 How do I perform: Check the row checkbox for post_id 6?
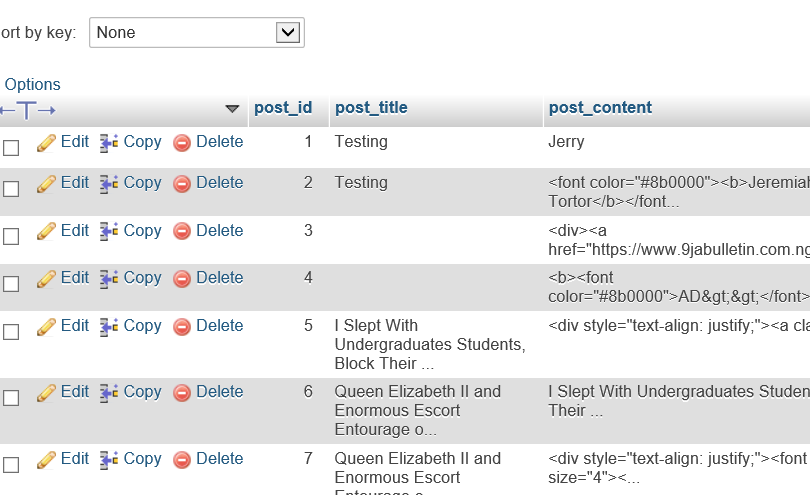(x=11, y=398)
